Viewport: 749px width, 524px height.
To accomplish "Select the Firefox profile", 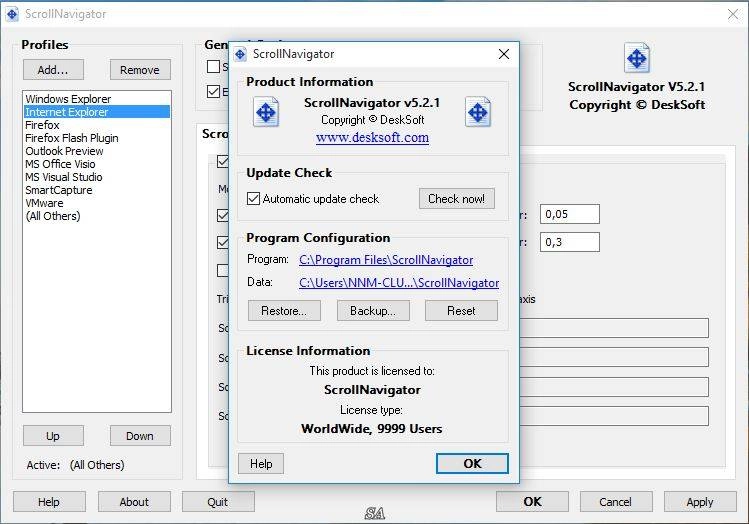I will tap(96, 125).
